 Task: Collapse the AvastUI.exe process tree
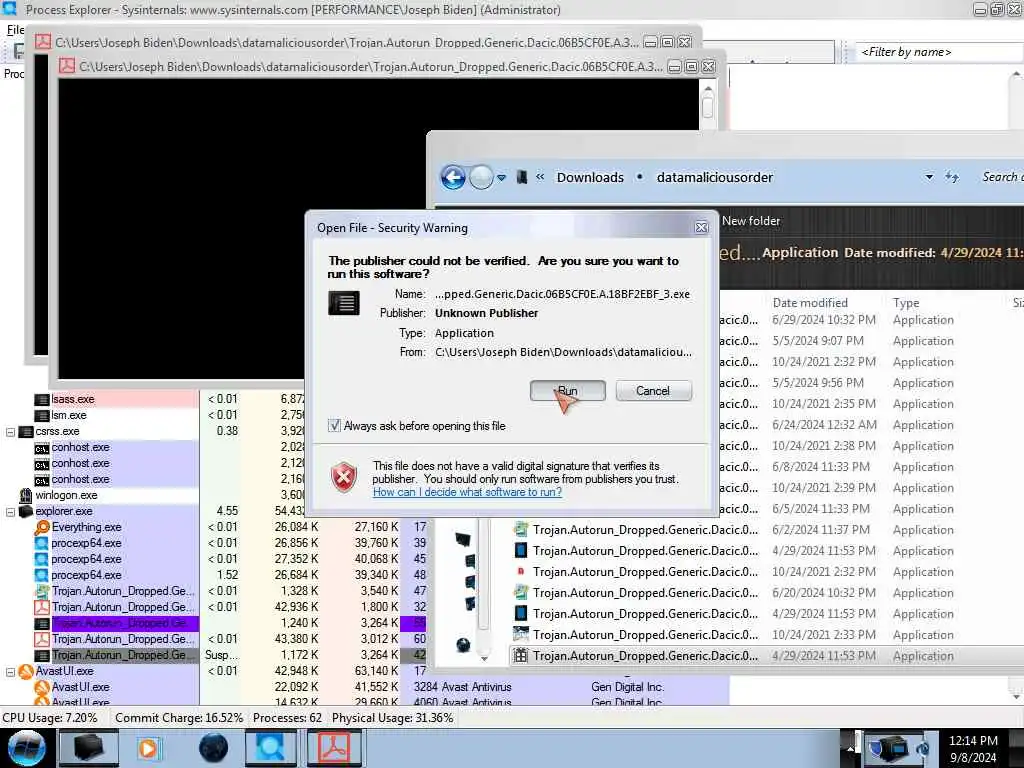pyautogui.click(x=10, y=671)
